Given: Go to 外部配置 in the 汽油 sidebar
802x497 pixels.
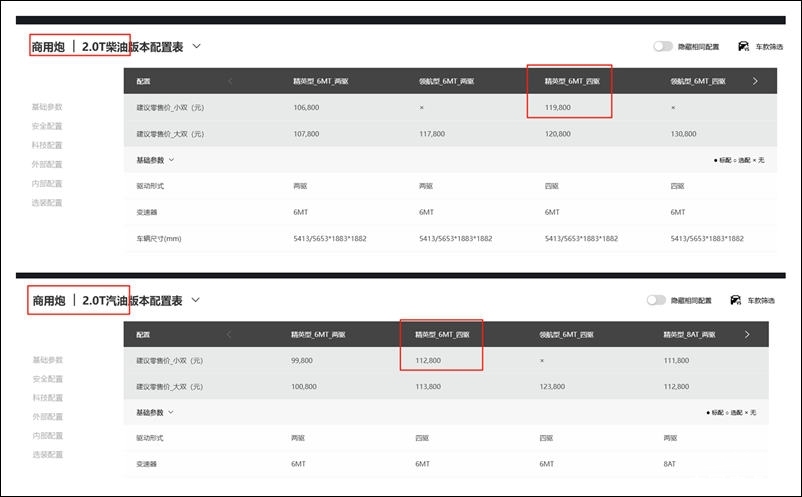Looking at the screenshot, I should click(x=48, y=417).
